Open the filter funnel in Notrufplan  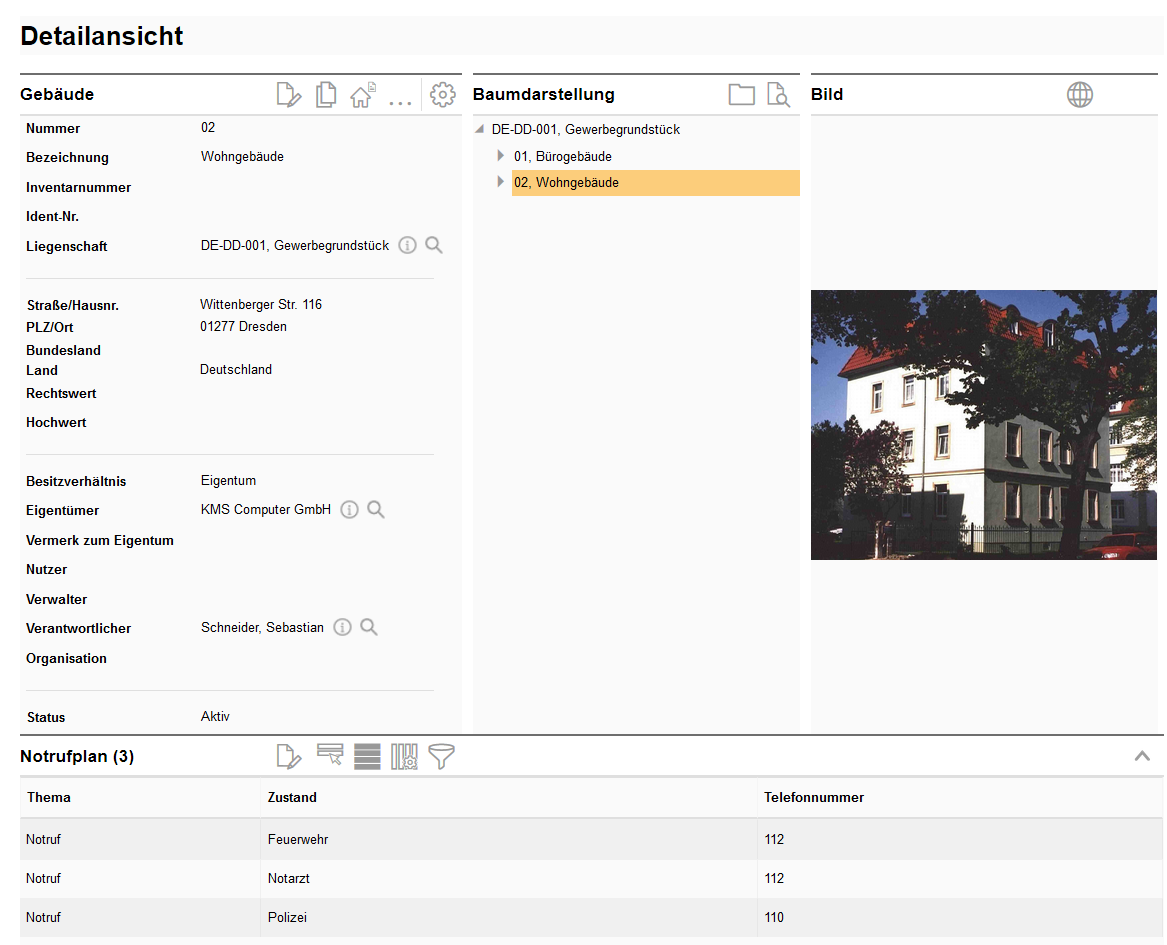[441, 757]
